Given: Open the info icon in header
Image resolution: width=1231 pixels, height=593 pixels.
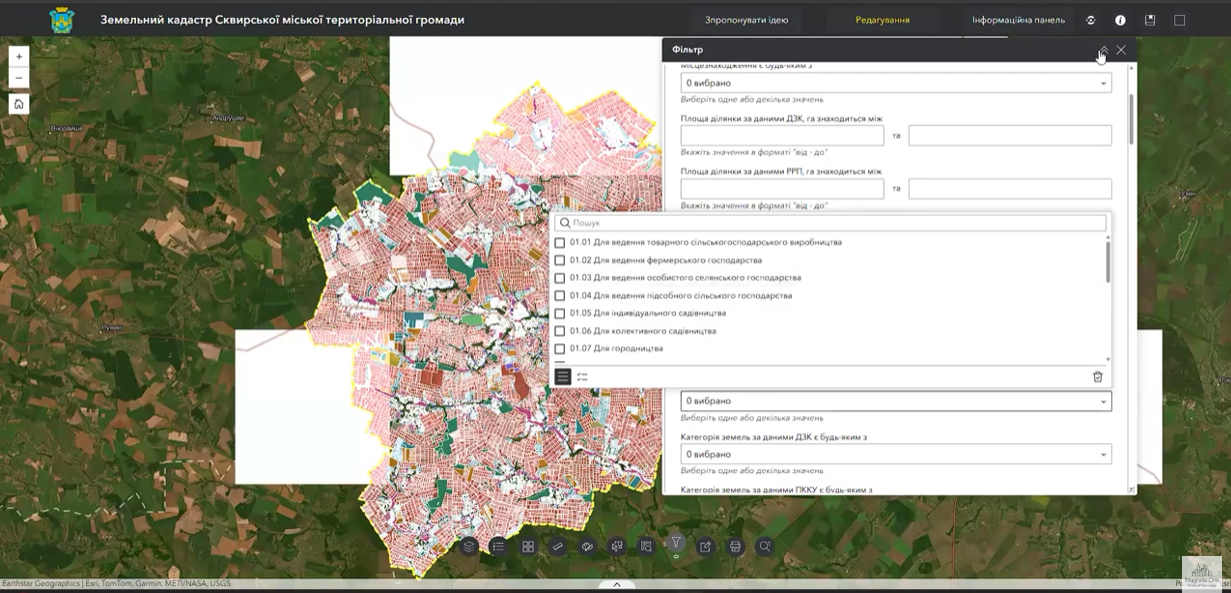Looking at the screenshot, I should pyautogui.click(x=1120, y=20).
